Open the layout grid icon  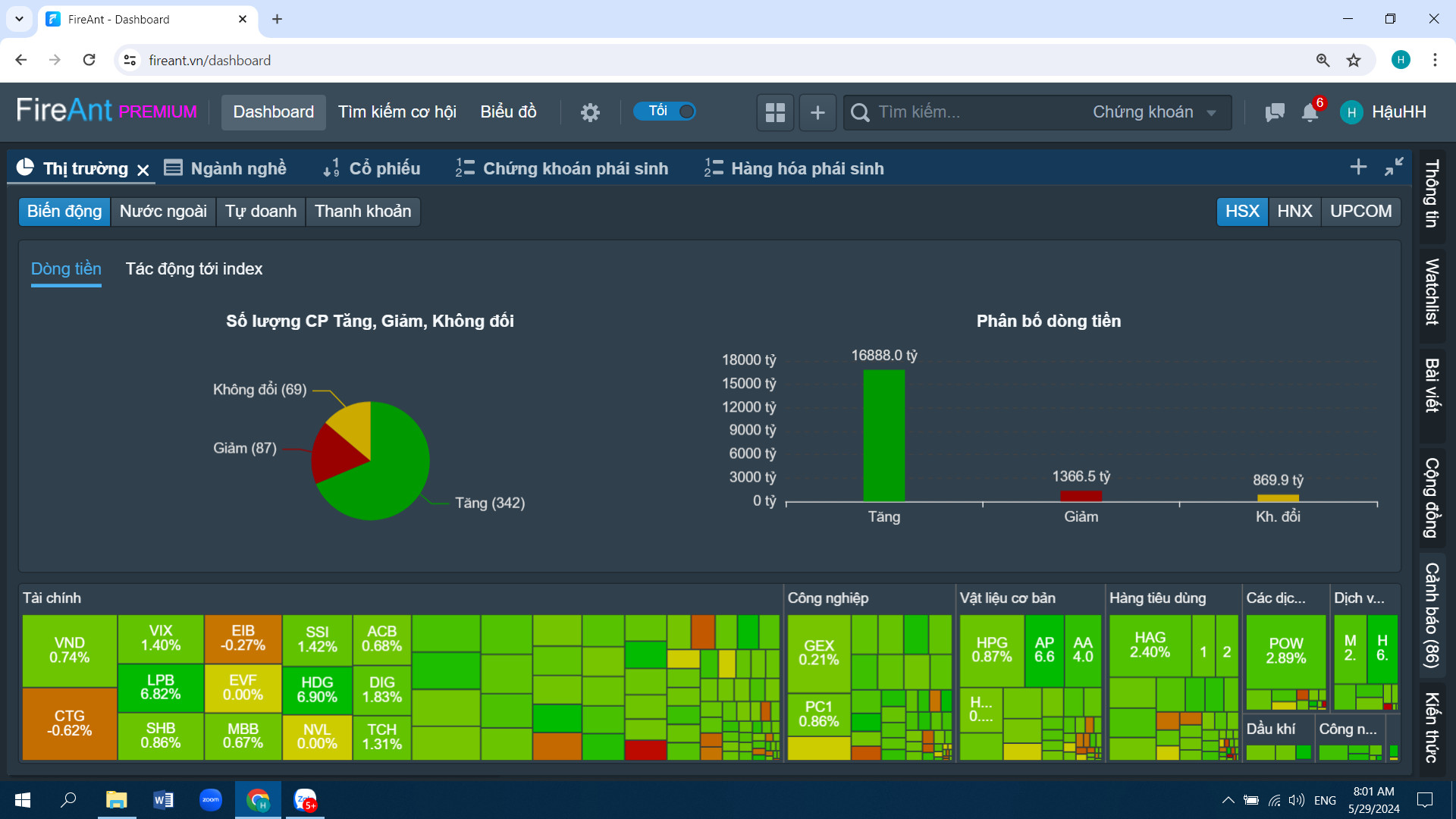(775, 112)
